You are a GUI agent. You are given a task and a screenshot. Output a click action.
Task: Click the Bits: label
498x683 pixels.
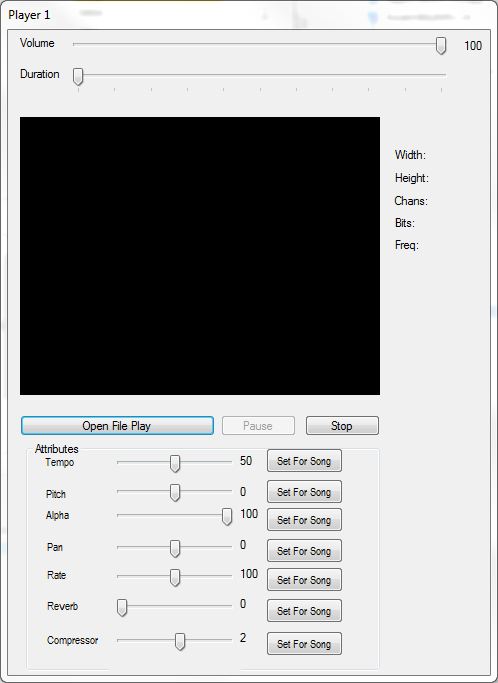[405, 223]
